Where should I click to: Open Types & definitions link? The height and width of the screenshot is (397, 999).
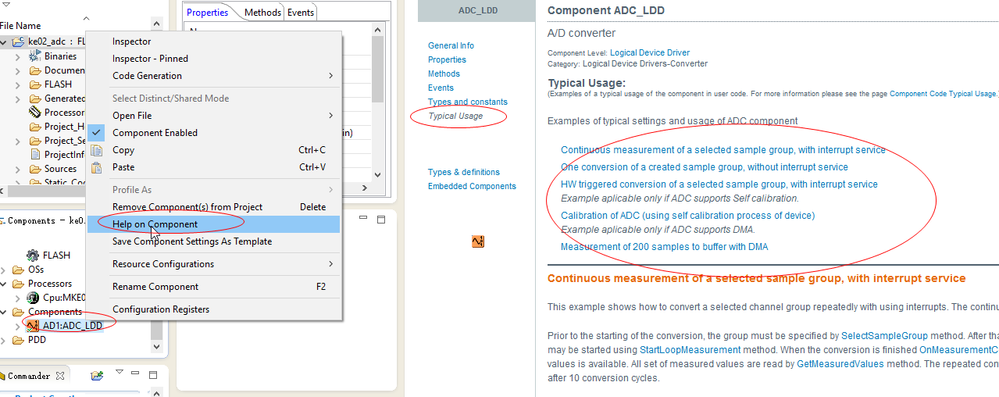(x=464, y=172)
